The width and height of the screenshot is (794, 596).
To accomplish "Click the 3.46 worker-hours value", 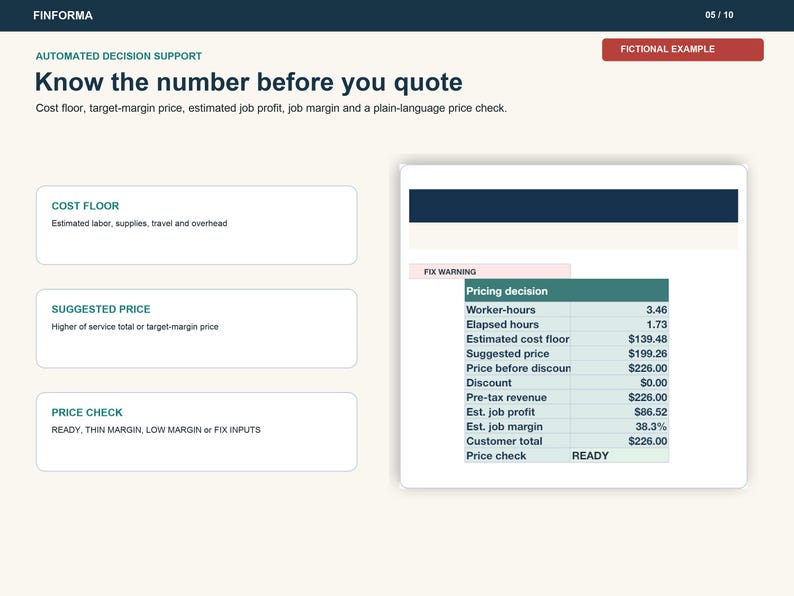I will [x=656, y=310].
